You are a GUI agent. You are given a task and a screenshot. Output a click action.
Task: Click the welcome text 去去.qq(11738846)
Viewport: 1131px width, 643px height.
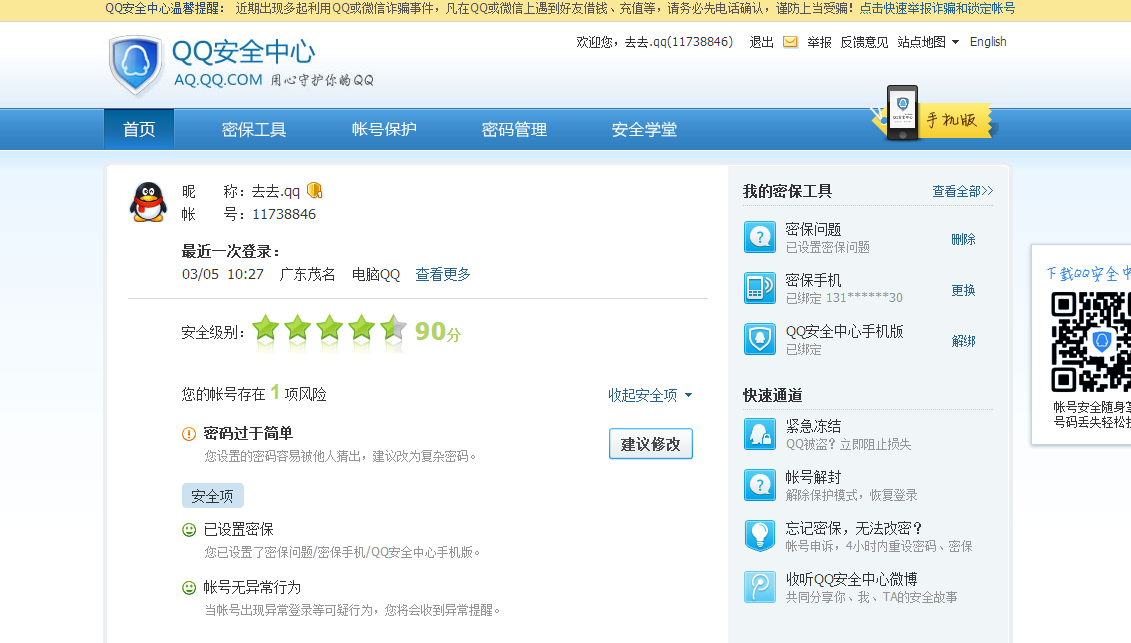678,42
